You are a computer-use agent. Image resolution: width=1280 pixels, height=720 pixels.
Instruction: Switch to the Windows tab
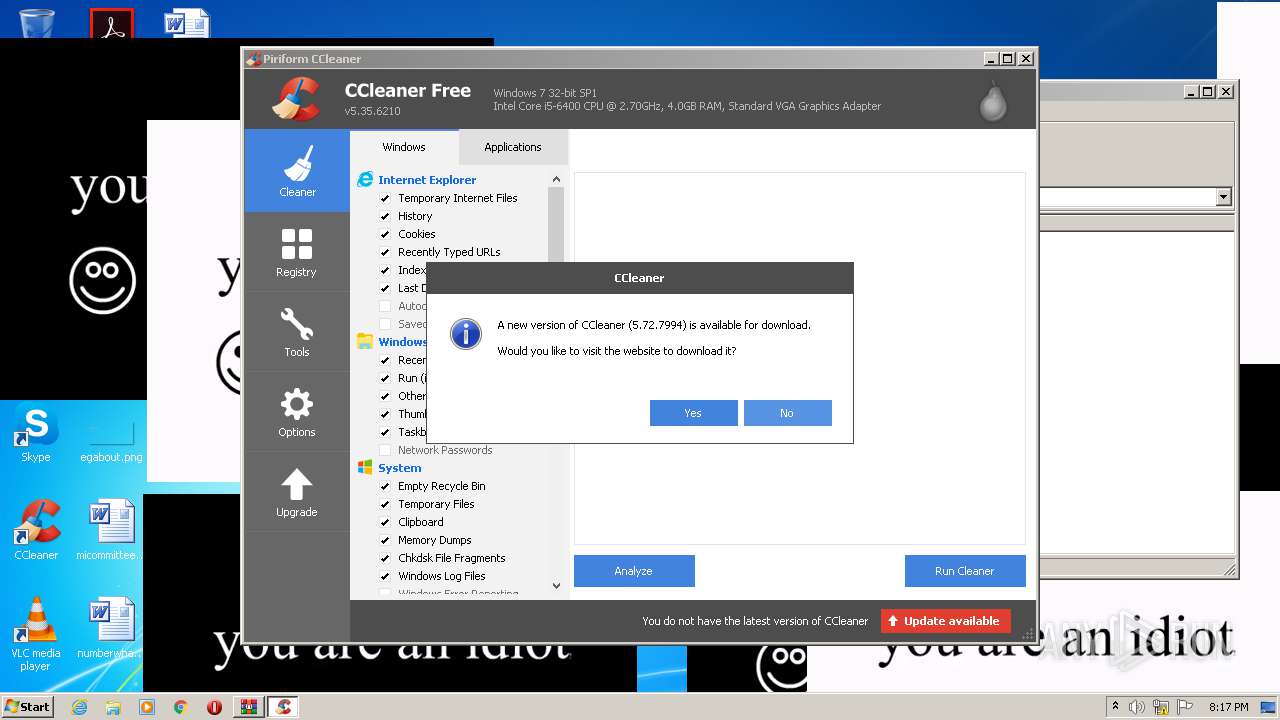pyautogui.click(x=404, y=147)
